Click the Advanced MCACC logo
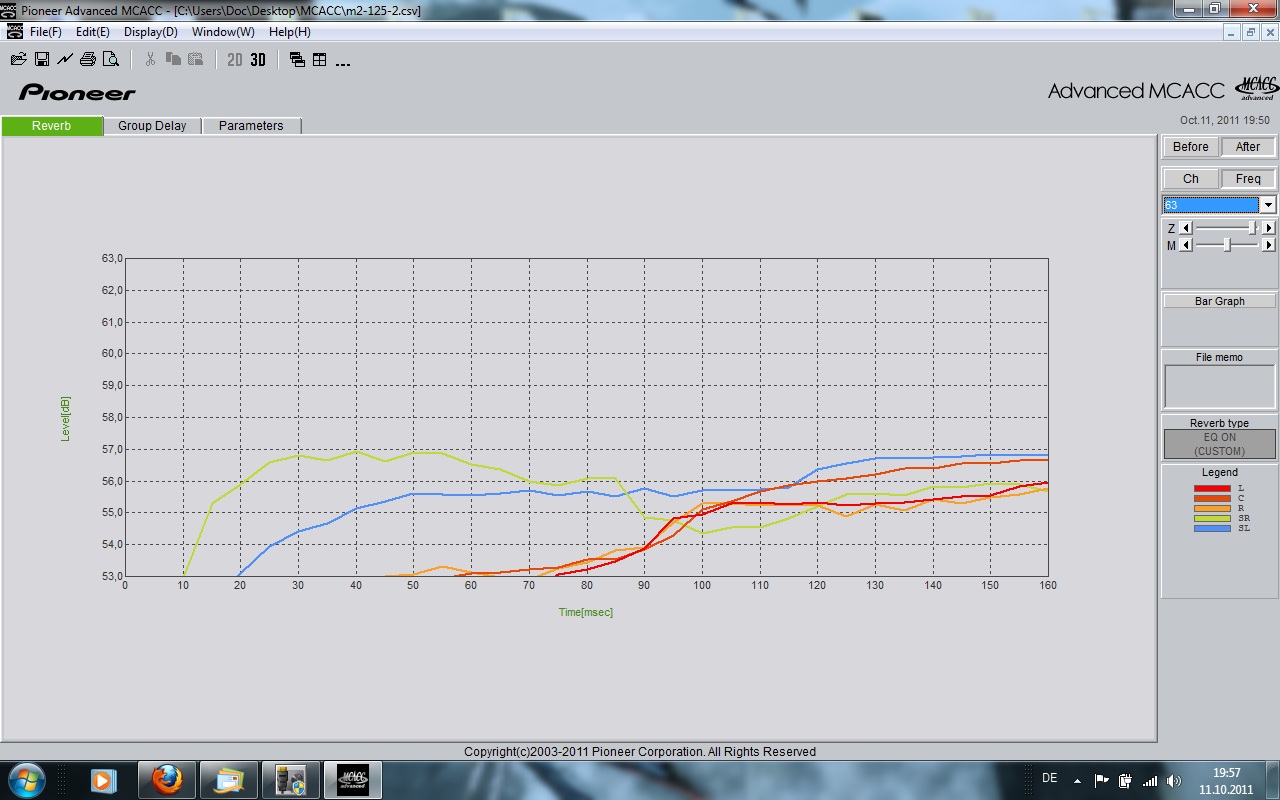 tap(1162, 90)
